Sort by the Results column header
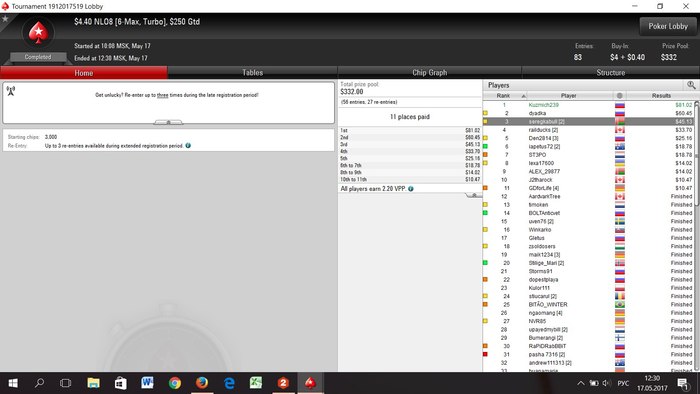The height and width of the screenshot is (394, 700). click(x=661, y=95)
